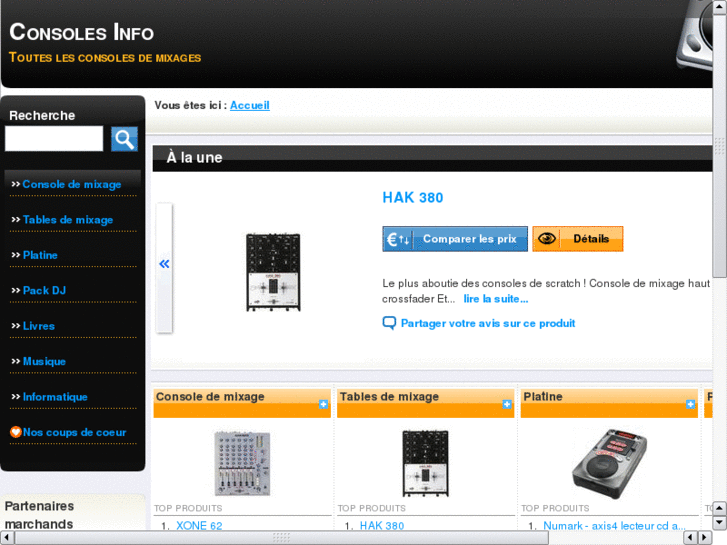The image size is (727, 545).
Task: Open the Livres category
Action: (39, 326)
